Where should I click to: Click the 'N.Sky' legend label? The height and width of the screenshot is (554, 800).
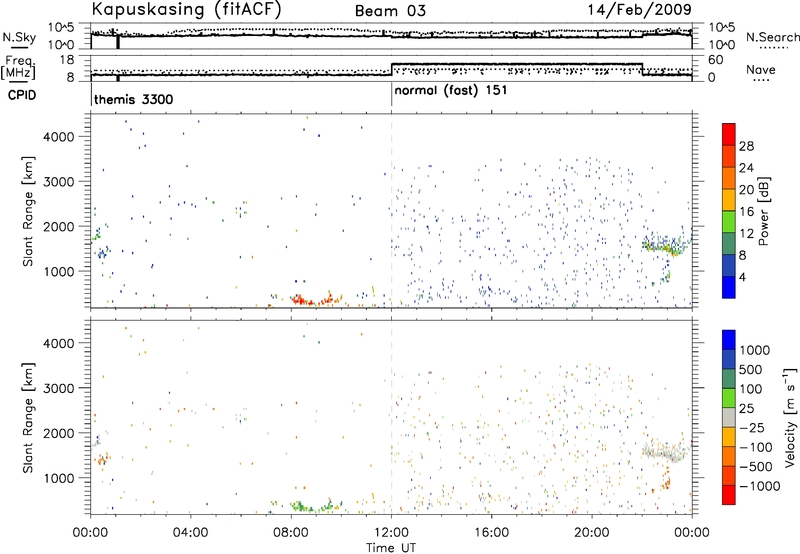click(x=19, y=37)
